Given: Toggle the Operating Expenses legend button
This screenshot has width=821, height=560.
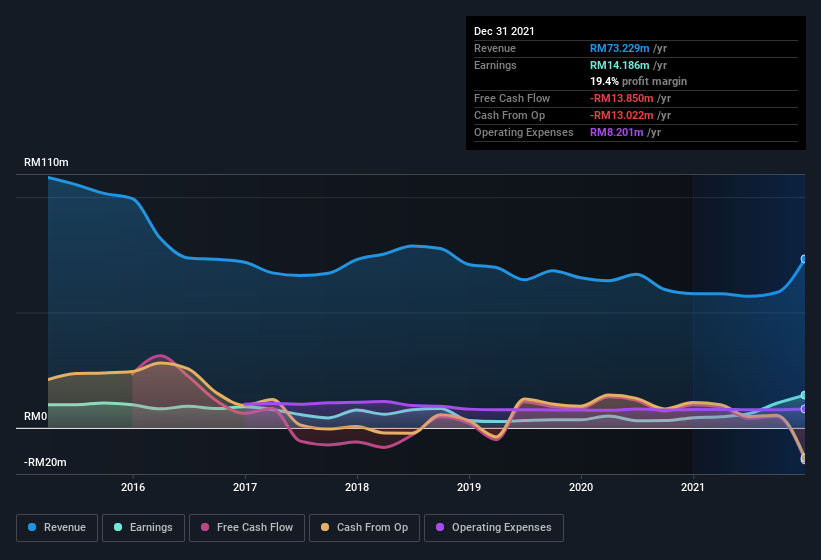Looking at the screenshot, I should 494,528.
